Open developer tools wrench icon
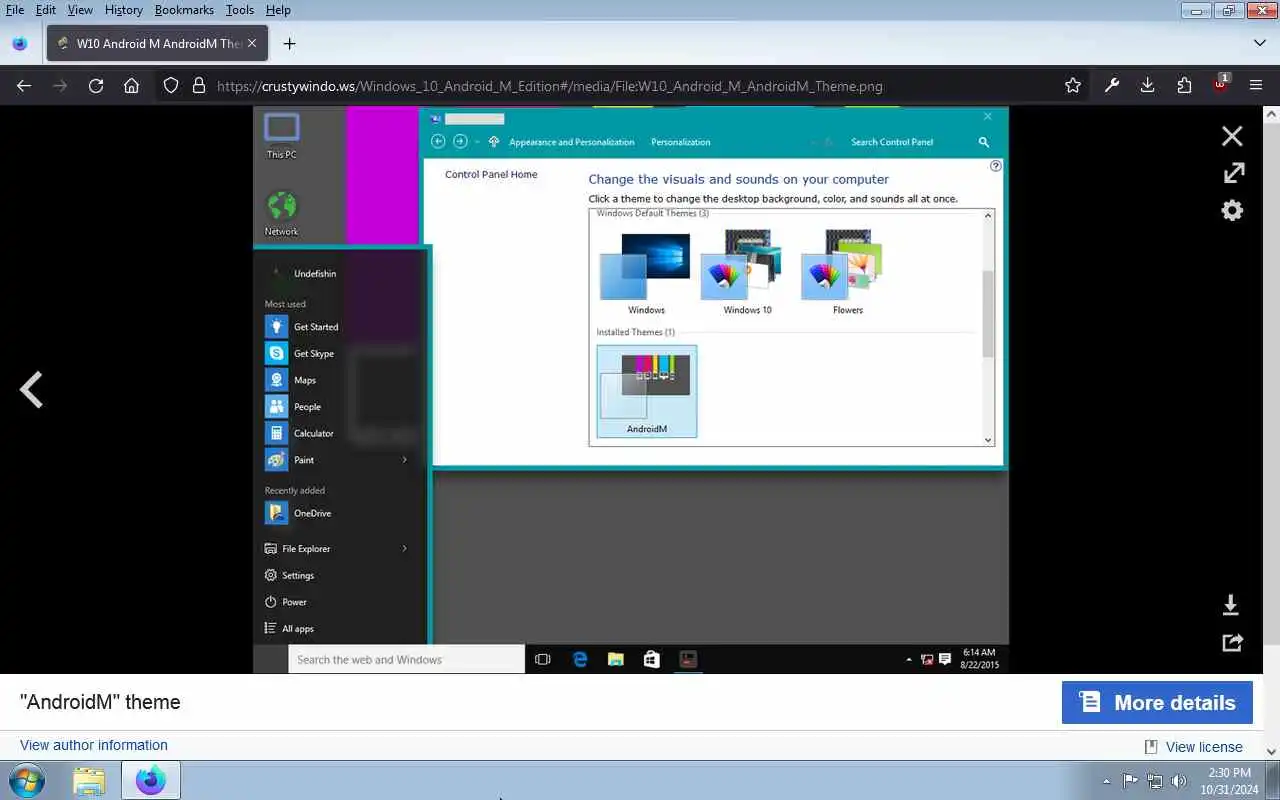 pos(1112,86)
